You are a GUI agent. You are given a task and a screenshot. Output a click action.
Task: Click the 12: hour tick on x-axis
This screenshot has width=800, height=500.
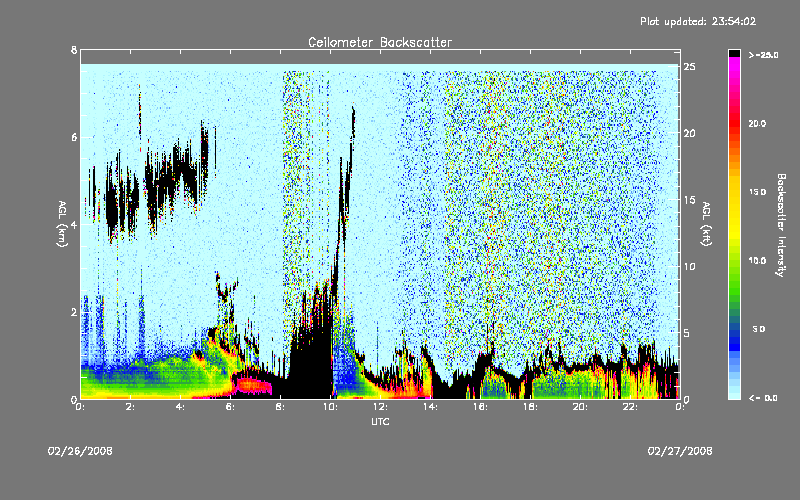click(x=380, y=407)
